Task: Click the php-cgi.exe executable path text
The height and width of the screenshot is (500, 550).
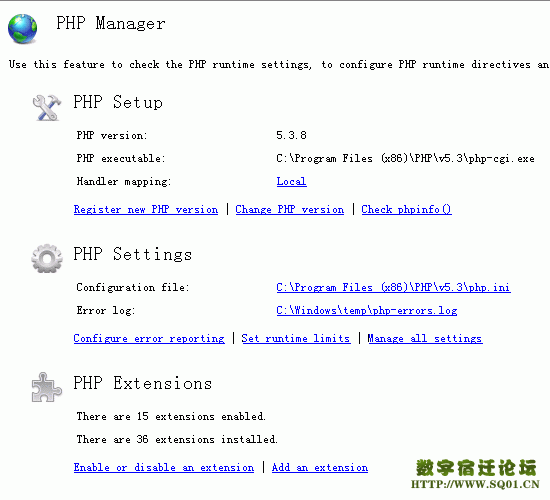Action: 405,159
